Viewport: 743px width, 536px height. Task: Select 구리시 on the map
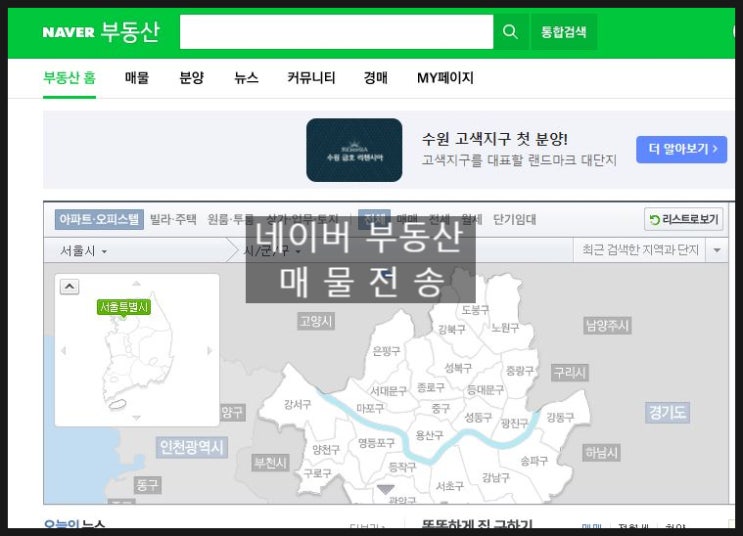(570, 372)
